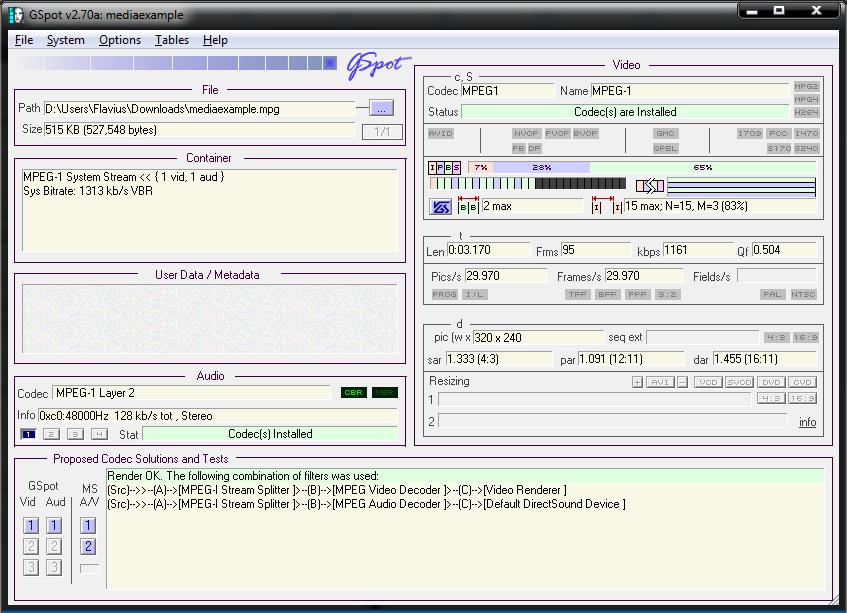Click the I-frame distance icon
Viewport: 847px width, 613px height.
[607, 206]
